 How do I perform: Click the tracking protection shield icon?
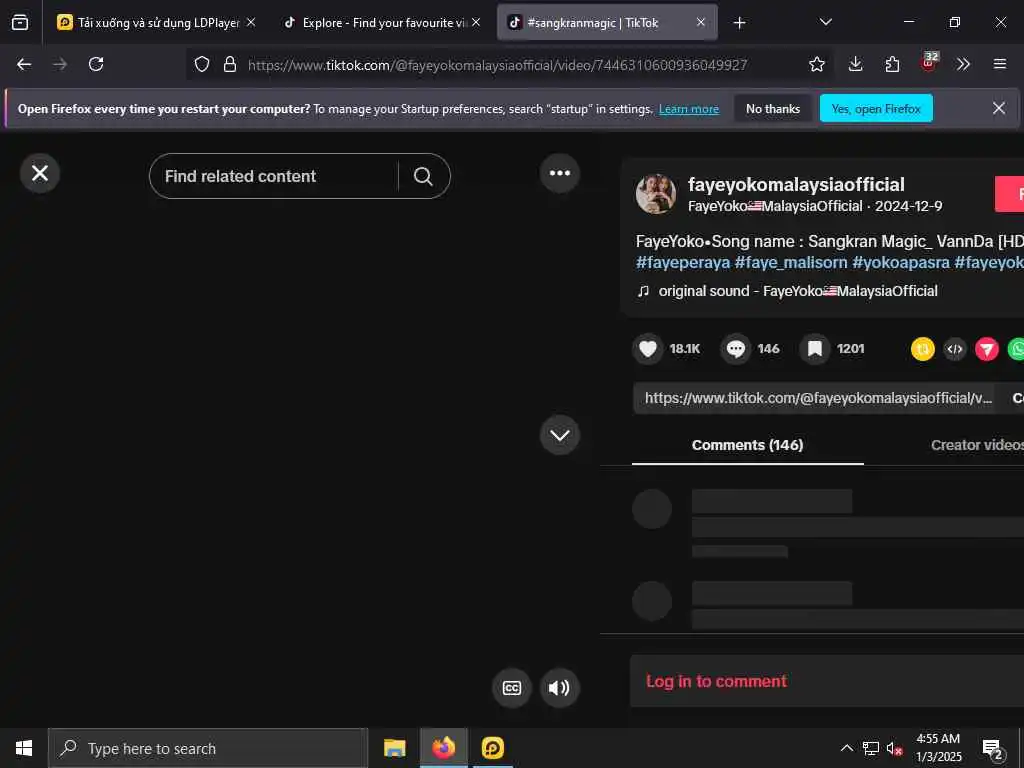coord(202,64)
